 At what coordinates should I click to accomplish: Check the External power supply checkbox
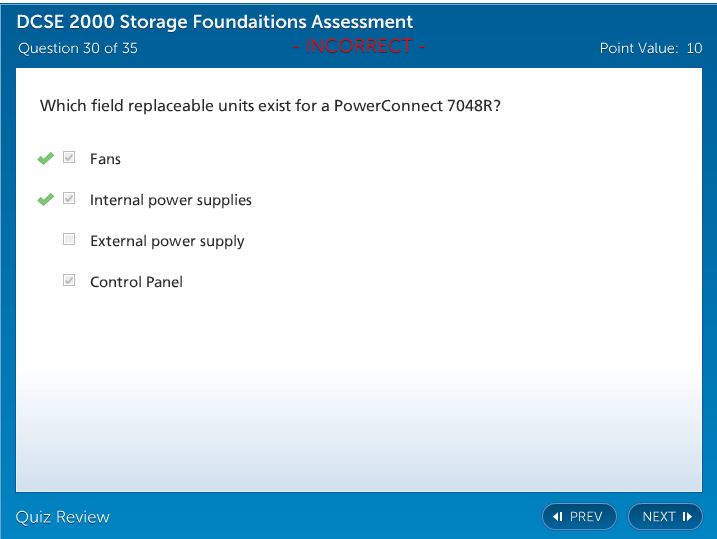pos(69,240)
